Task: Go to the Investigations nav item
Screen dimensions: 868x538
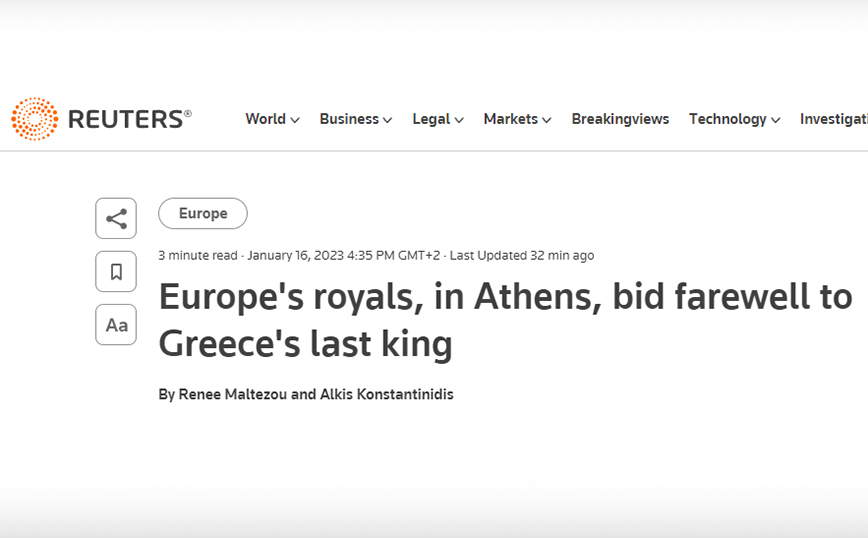Action: (x=833, y=119)
